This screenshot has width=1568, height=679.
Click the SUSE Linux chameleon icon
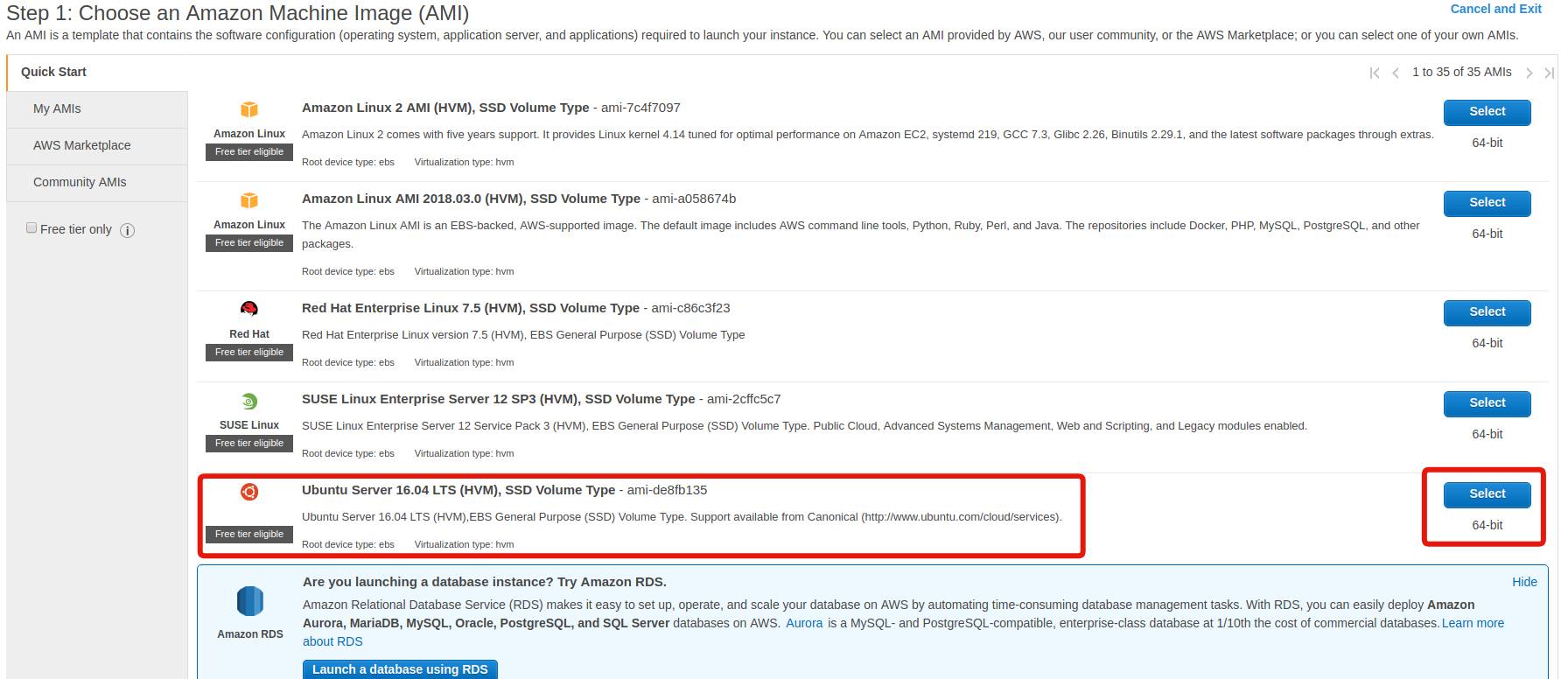(x=249, y=402)
